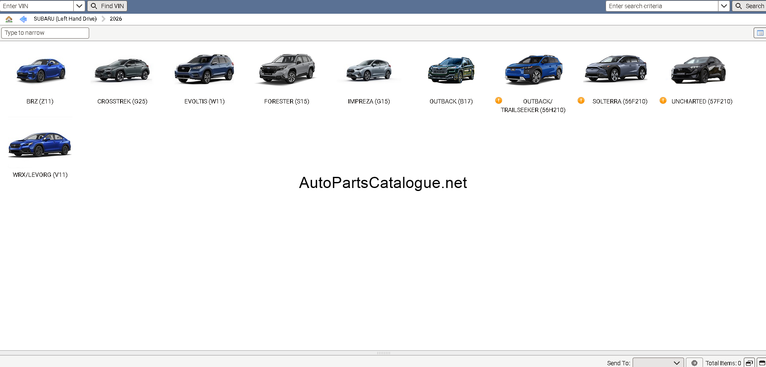The image size is (766, 367).
Task: Select the SOLTERRA car thumbnail
Action: 616,68
